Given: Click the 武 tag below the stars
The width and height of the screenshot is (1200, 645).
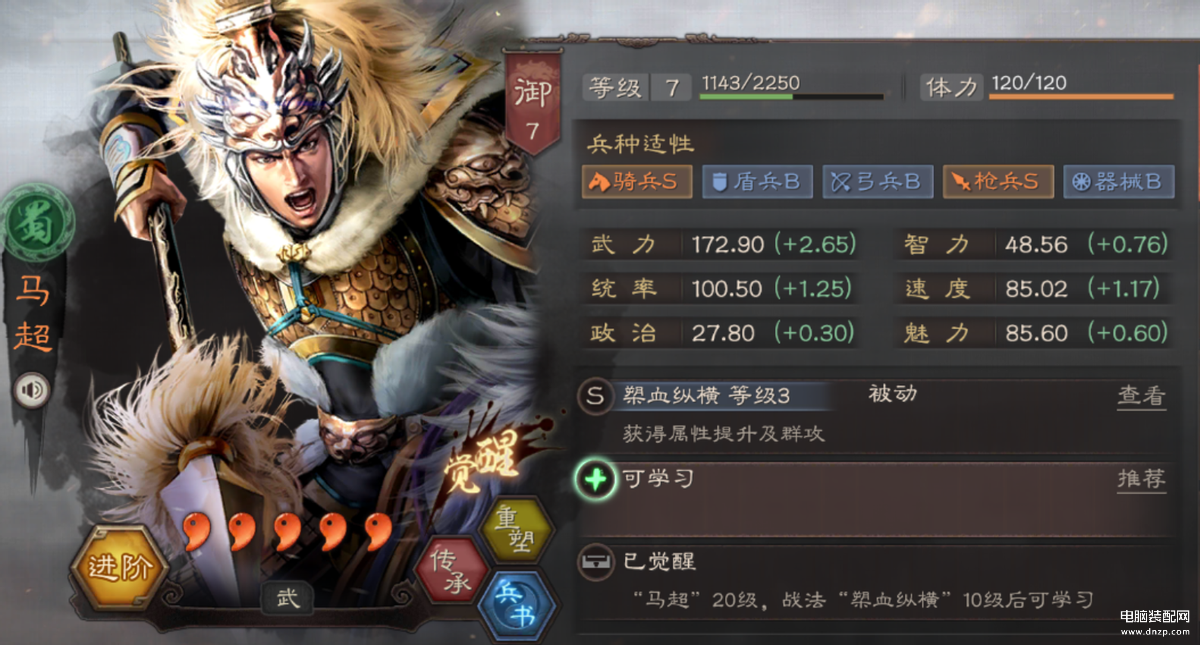Looking at the screenshot, I should 287,598.
